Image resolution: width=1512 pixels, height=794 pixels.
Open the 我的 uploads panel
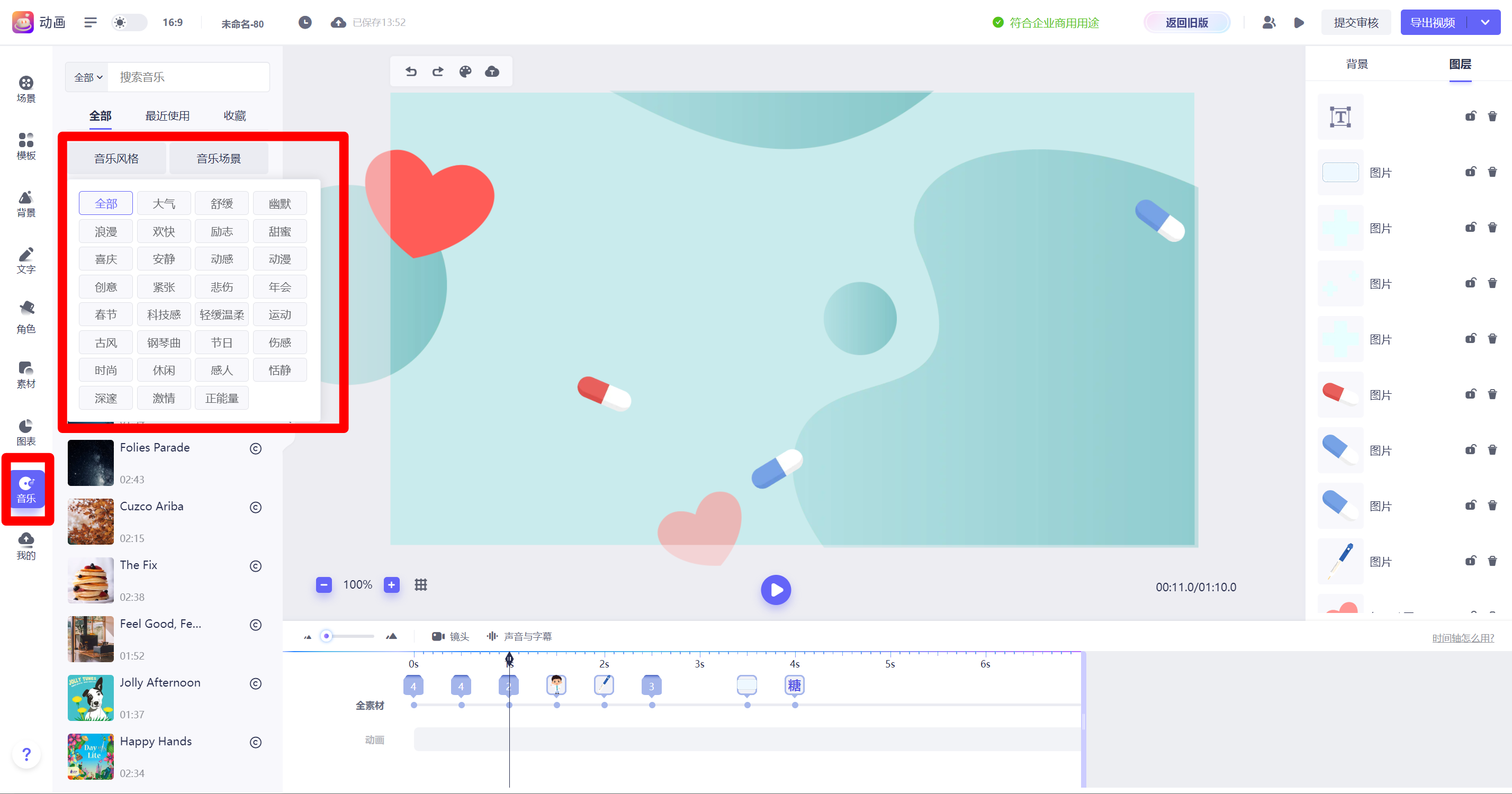26,547
